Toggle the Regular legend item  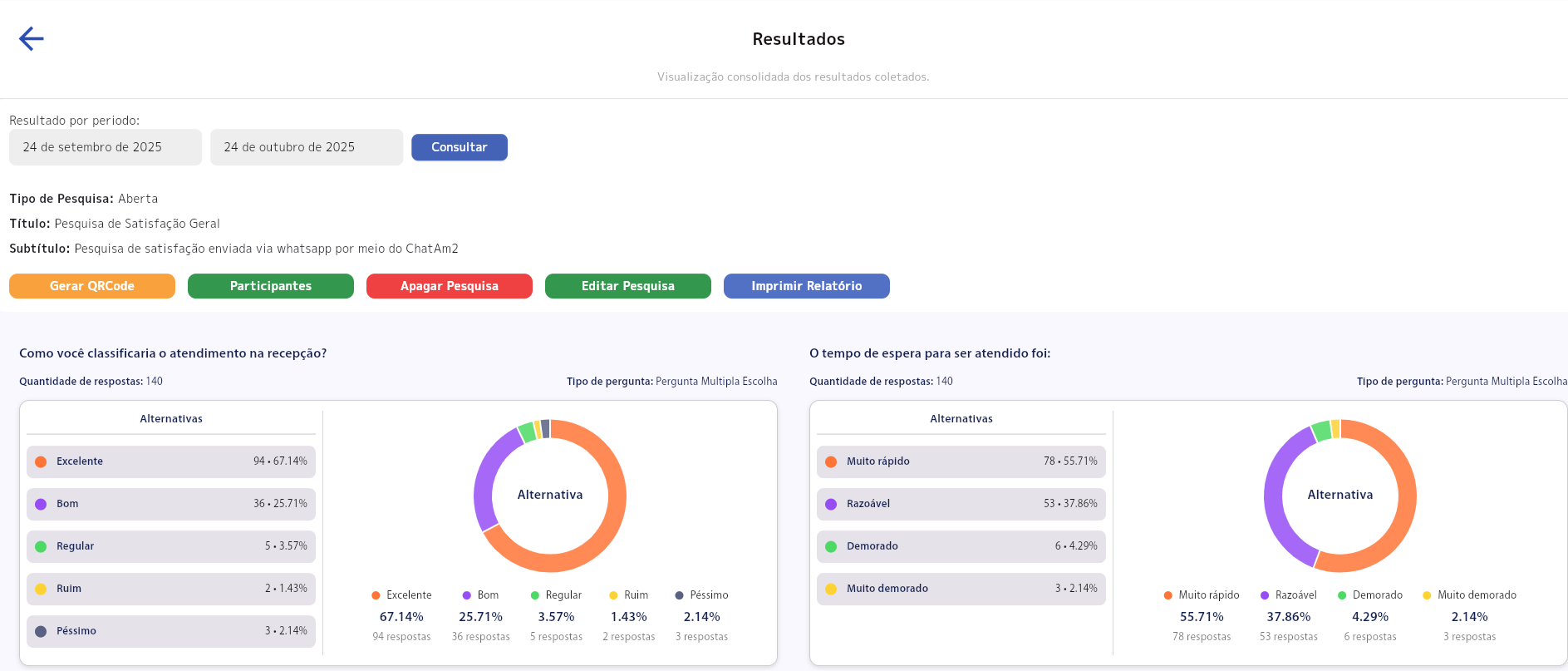coord(556,595)
